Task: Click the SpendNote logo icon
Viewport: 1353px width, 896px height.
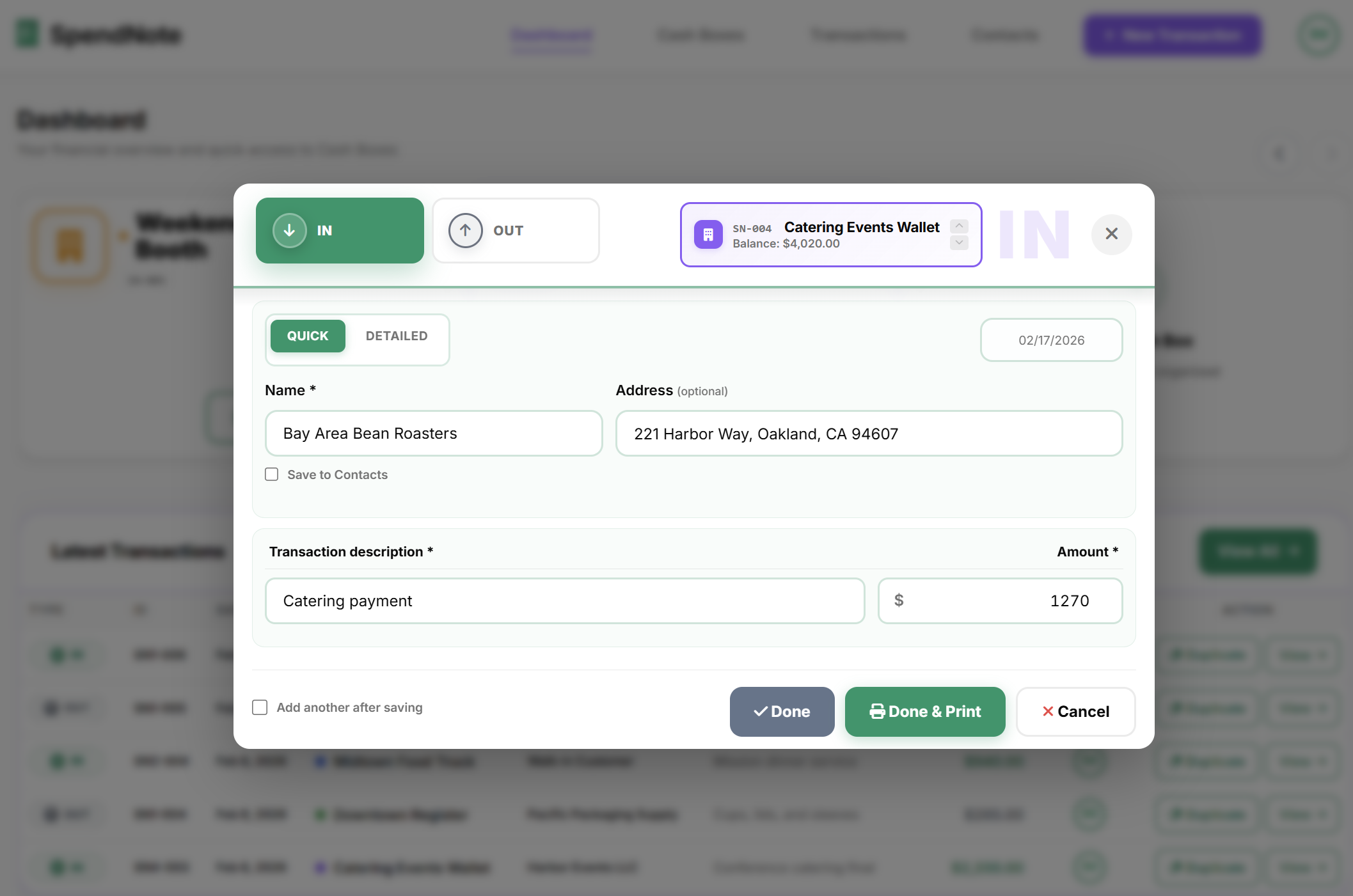Action: [x=27, y=35]
